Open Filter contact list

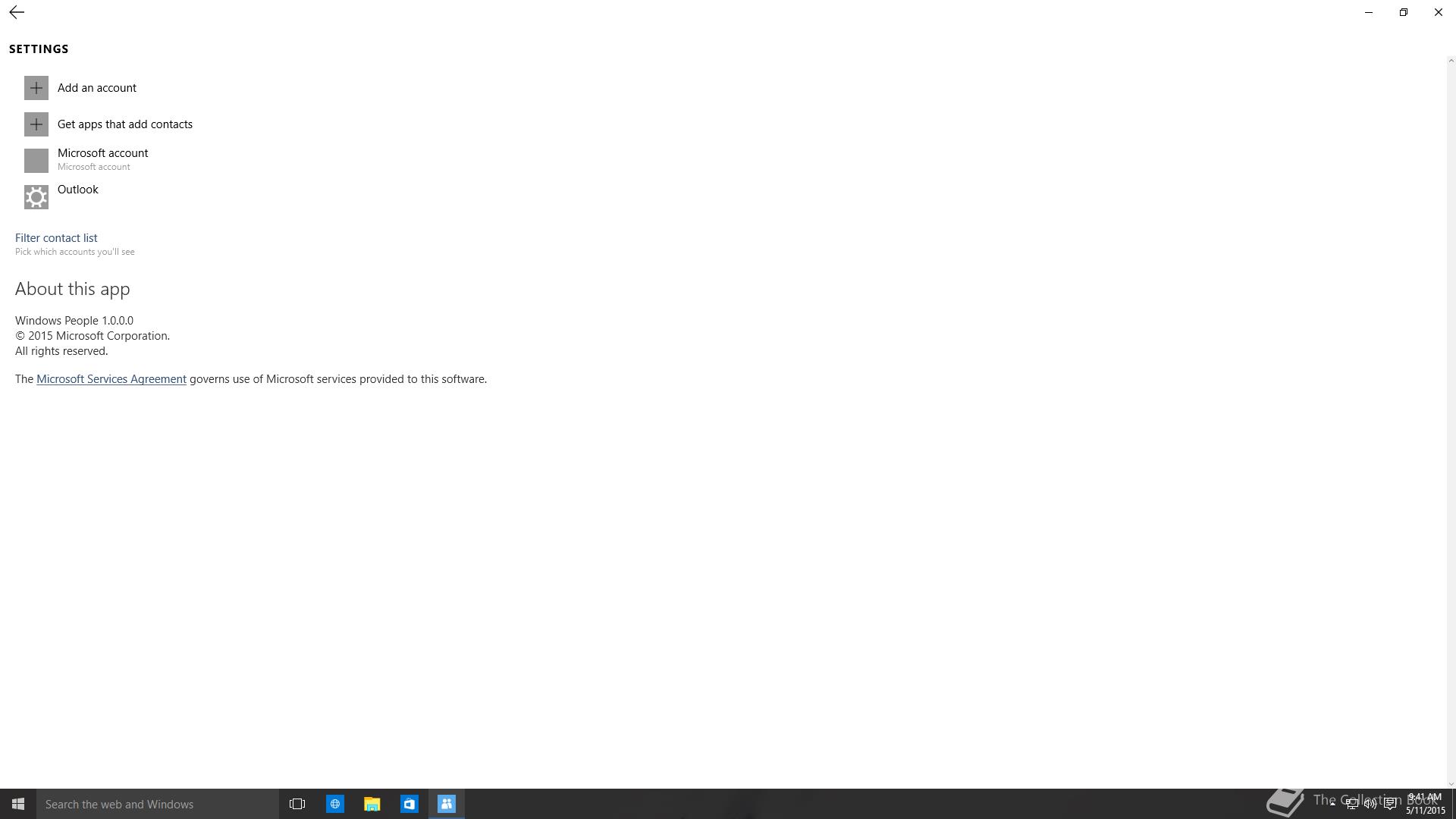[56, 238]
